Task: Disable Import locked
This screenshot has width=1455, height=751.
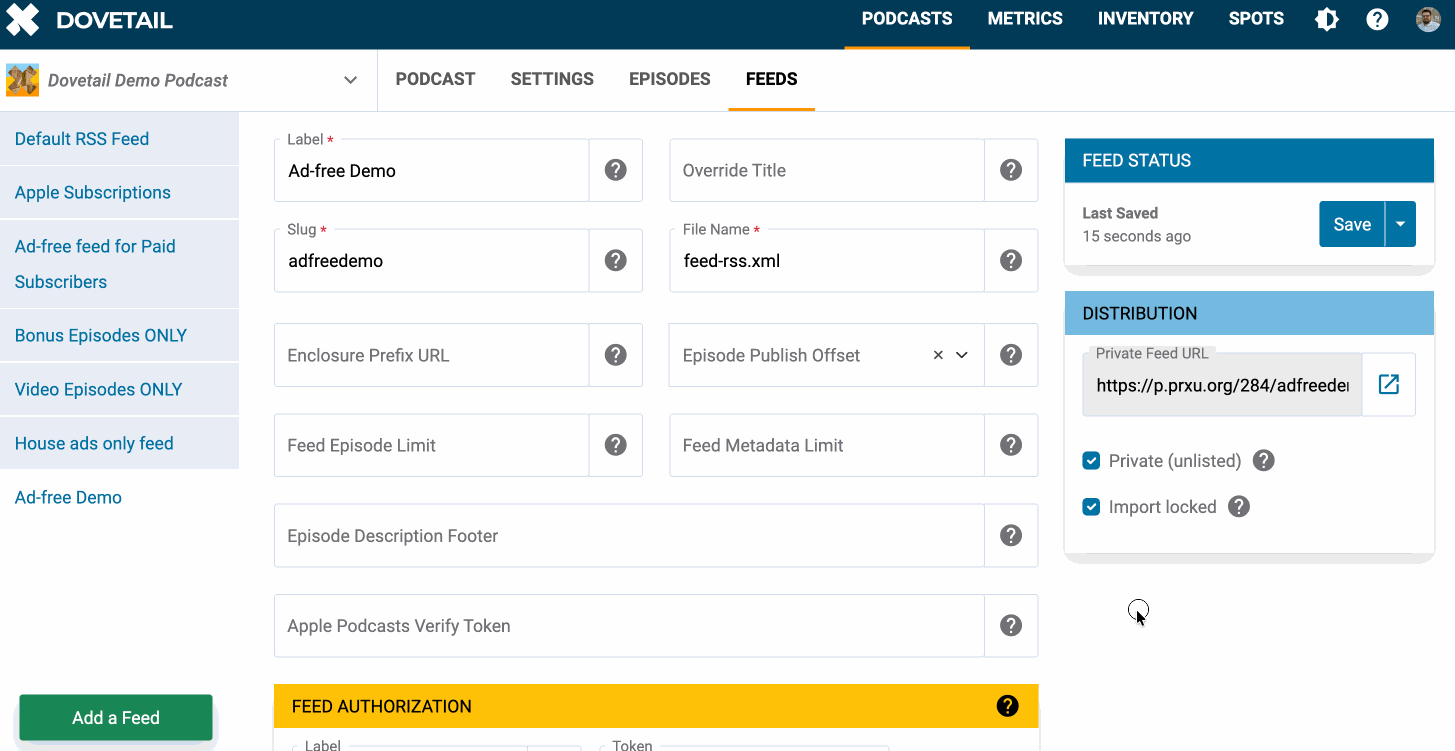Action: [1091, 506]
